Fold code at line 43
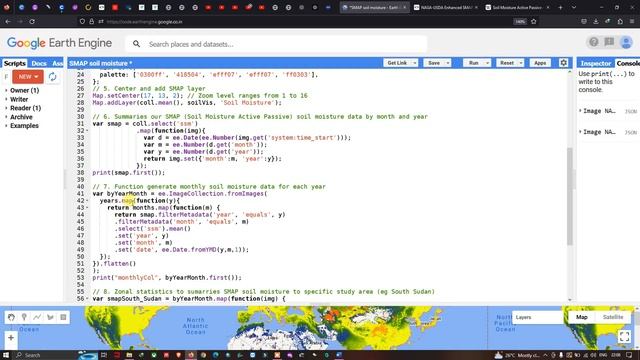The image size is (640, 360). (87, 207)
